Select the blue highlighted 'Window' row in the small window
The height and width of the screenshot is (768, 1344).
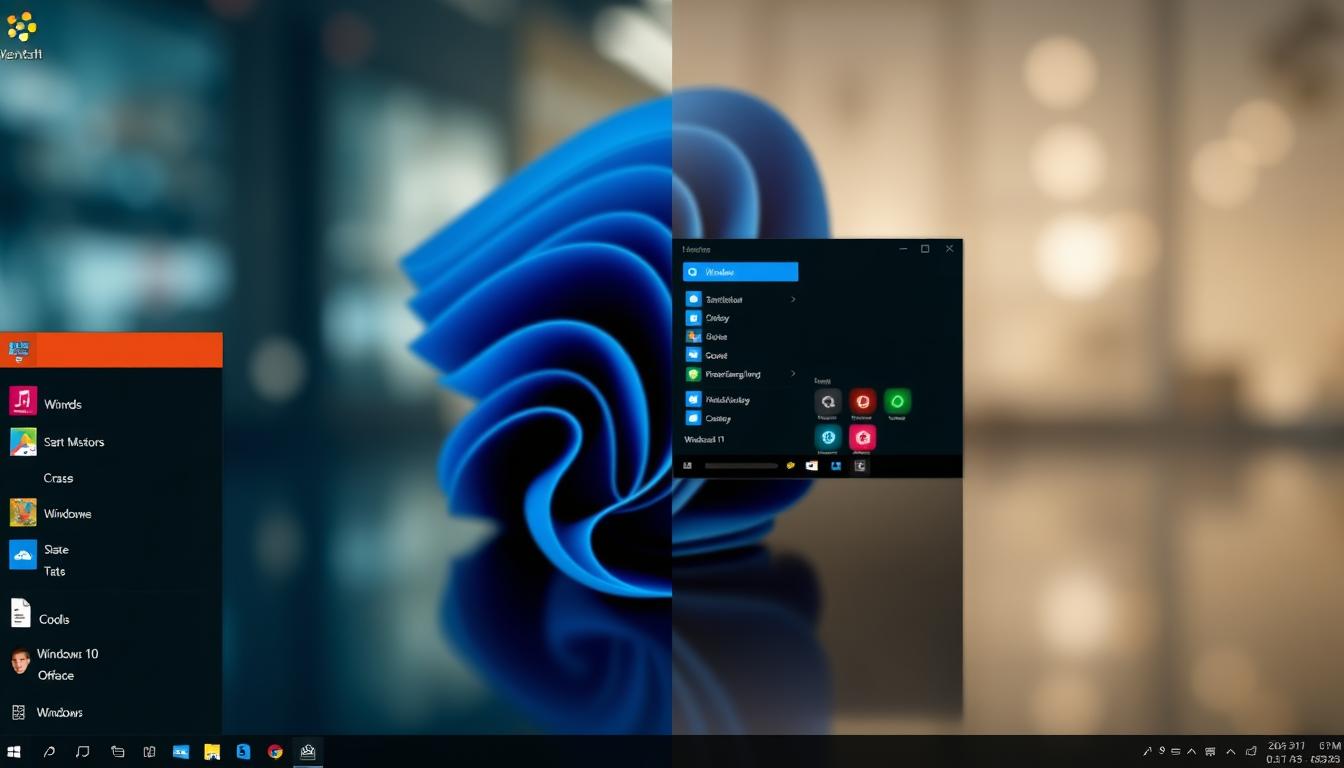tap(740, 272)
